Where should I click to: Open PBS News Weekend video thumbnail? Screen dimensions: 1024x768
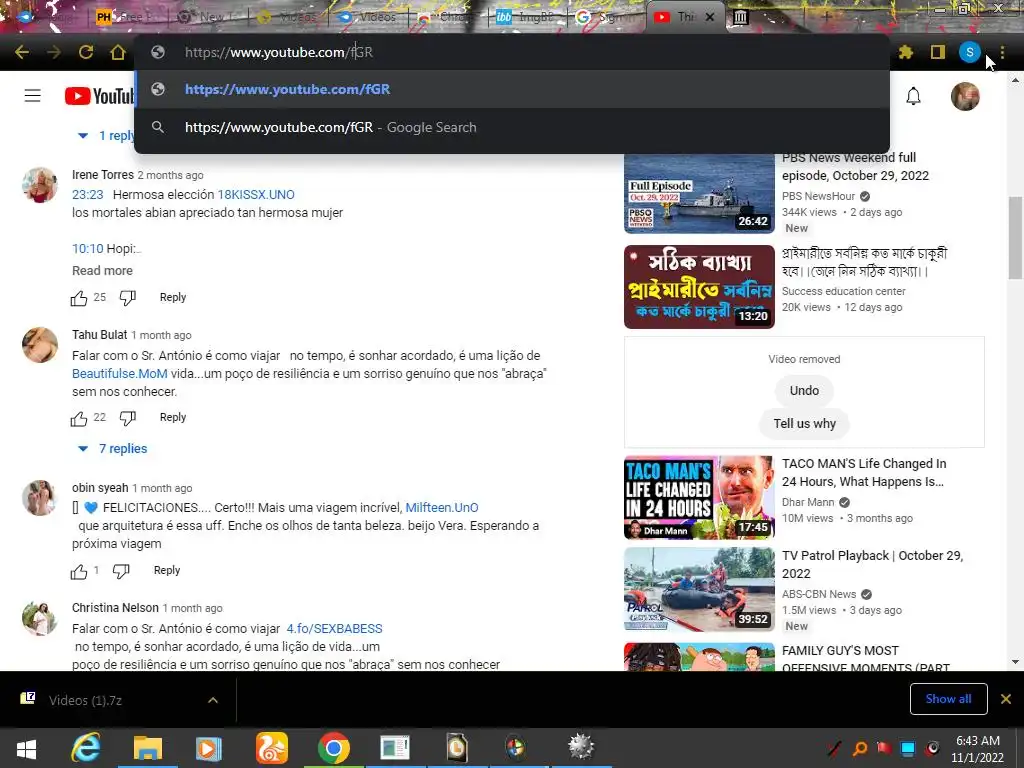[x=699, y=193]
